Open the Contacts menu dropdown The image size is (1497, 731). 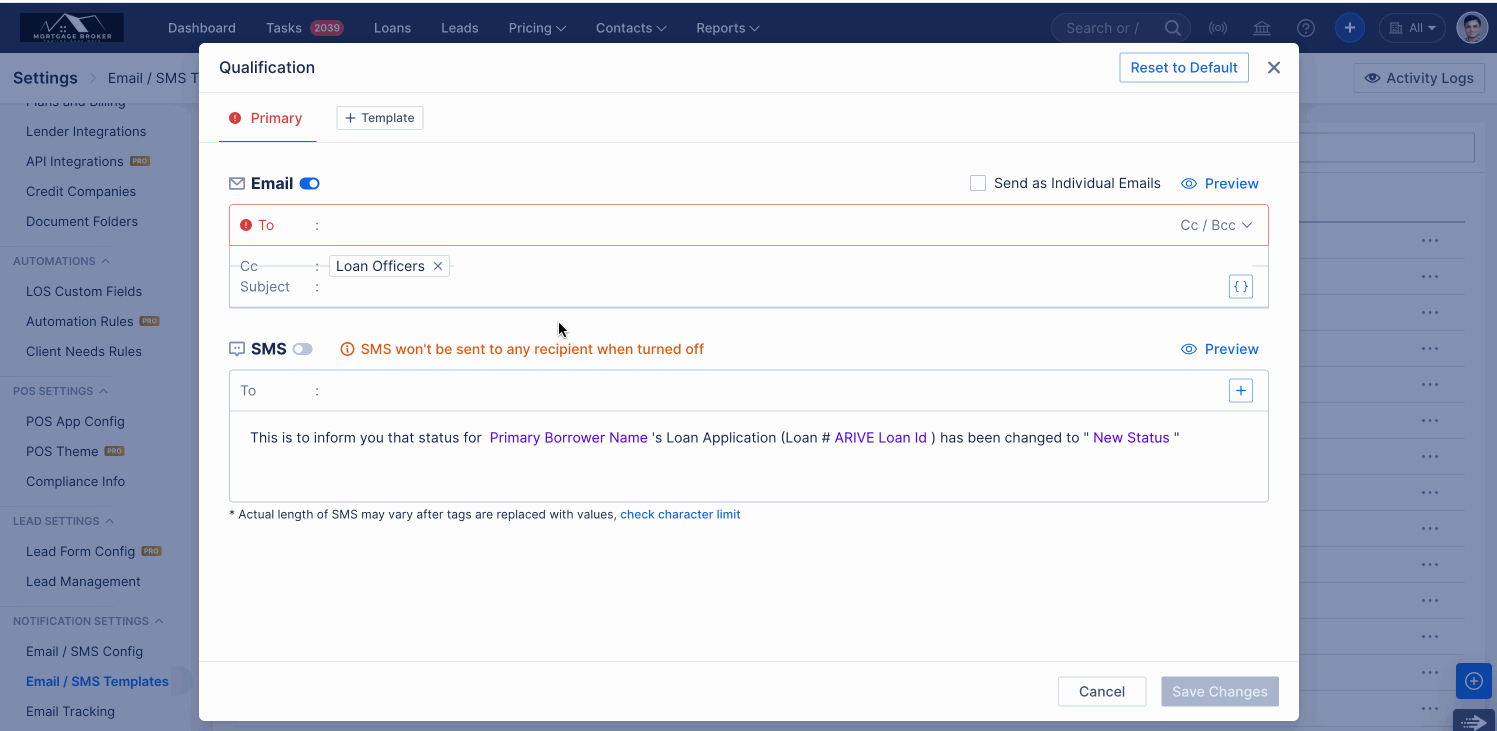pos(631,28)
